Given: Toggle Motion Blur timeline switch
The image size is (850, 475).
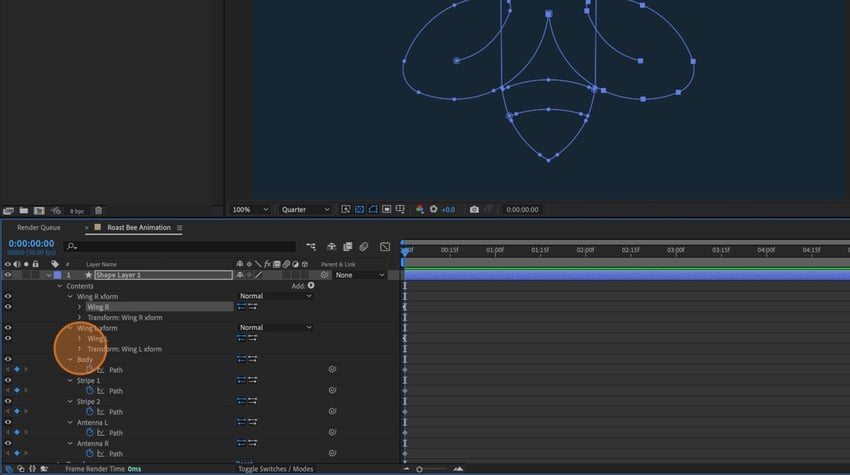Looking at the screenshot, I should (x=364, y=247).
